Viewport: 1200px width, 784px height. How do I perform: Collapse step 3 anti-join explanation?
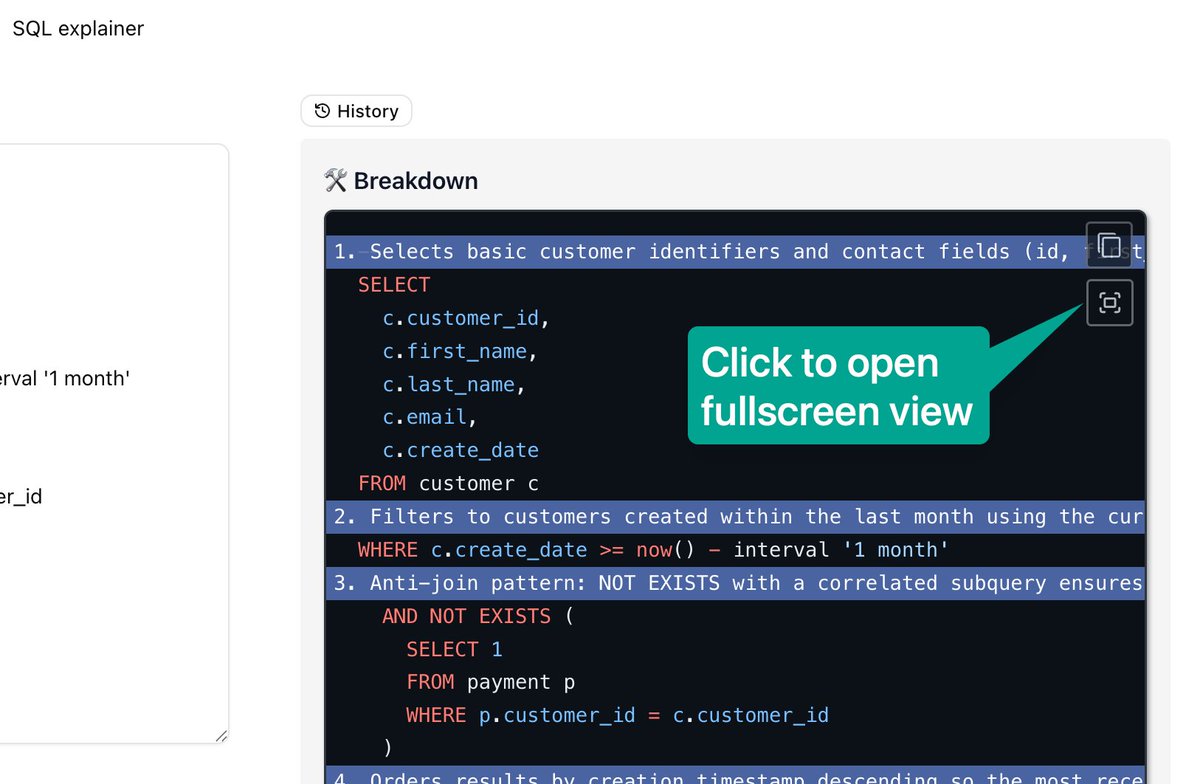point(700,583)
